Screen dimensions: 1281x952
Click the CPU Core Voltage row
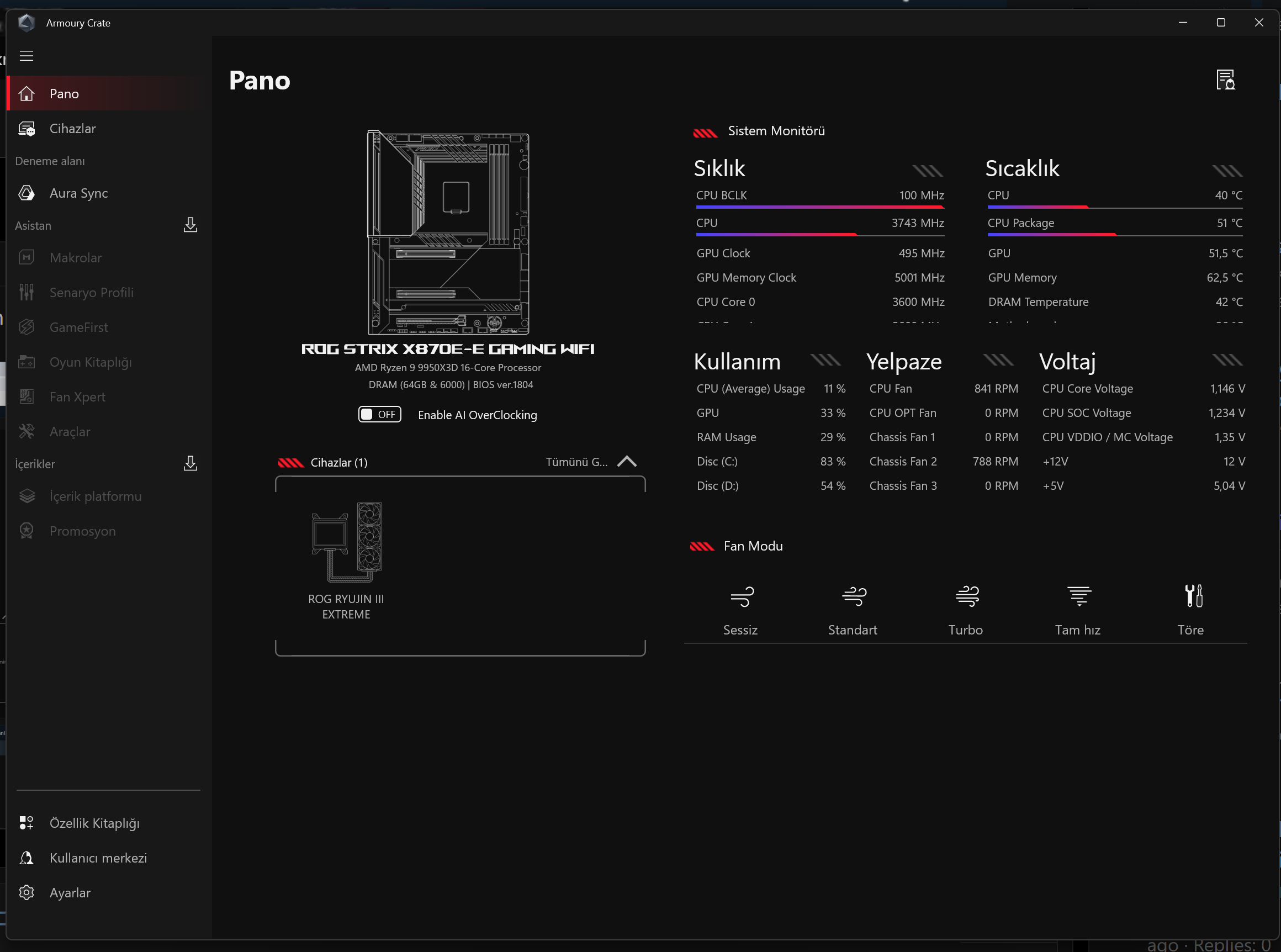click(x=1144, y=389)
